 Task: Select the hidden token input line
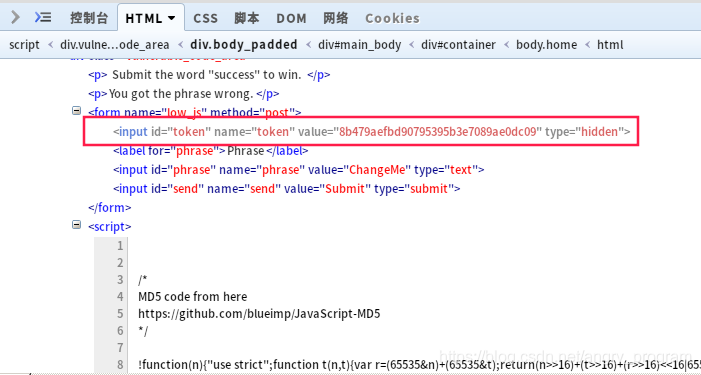(372, 131)
